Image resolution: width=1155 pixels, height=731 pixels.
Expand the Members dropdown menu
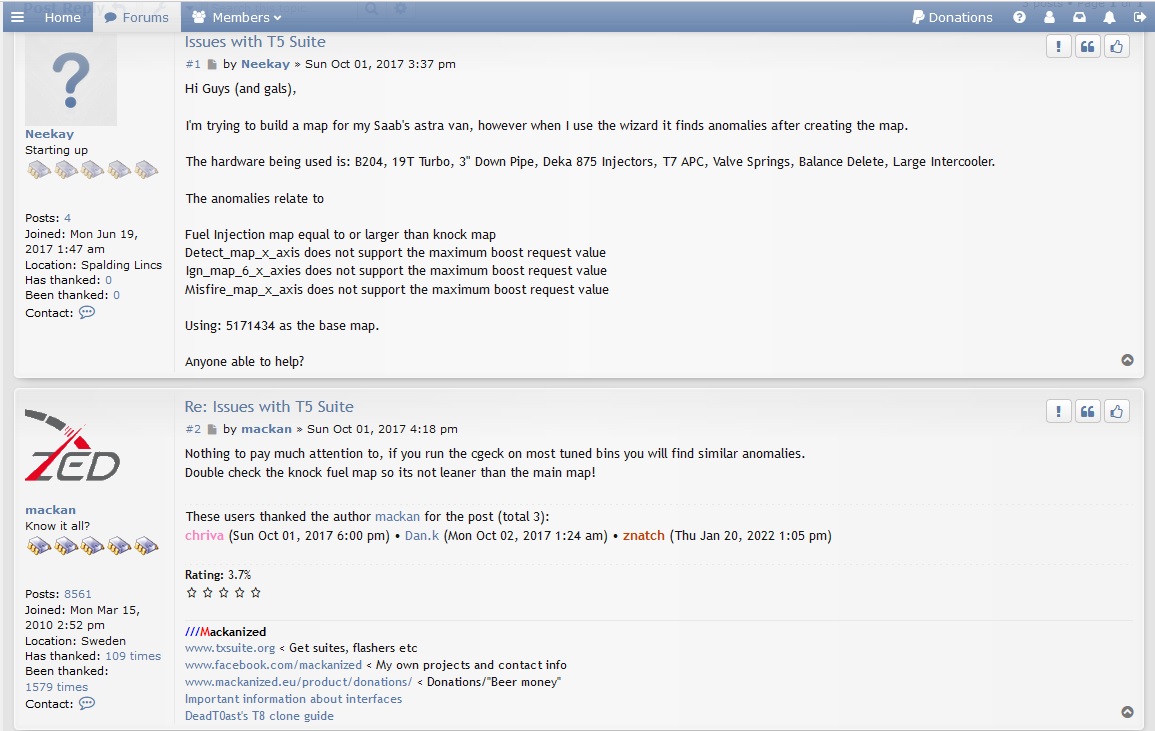pyautogui.click(x=236, y=17)
